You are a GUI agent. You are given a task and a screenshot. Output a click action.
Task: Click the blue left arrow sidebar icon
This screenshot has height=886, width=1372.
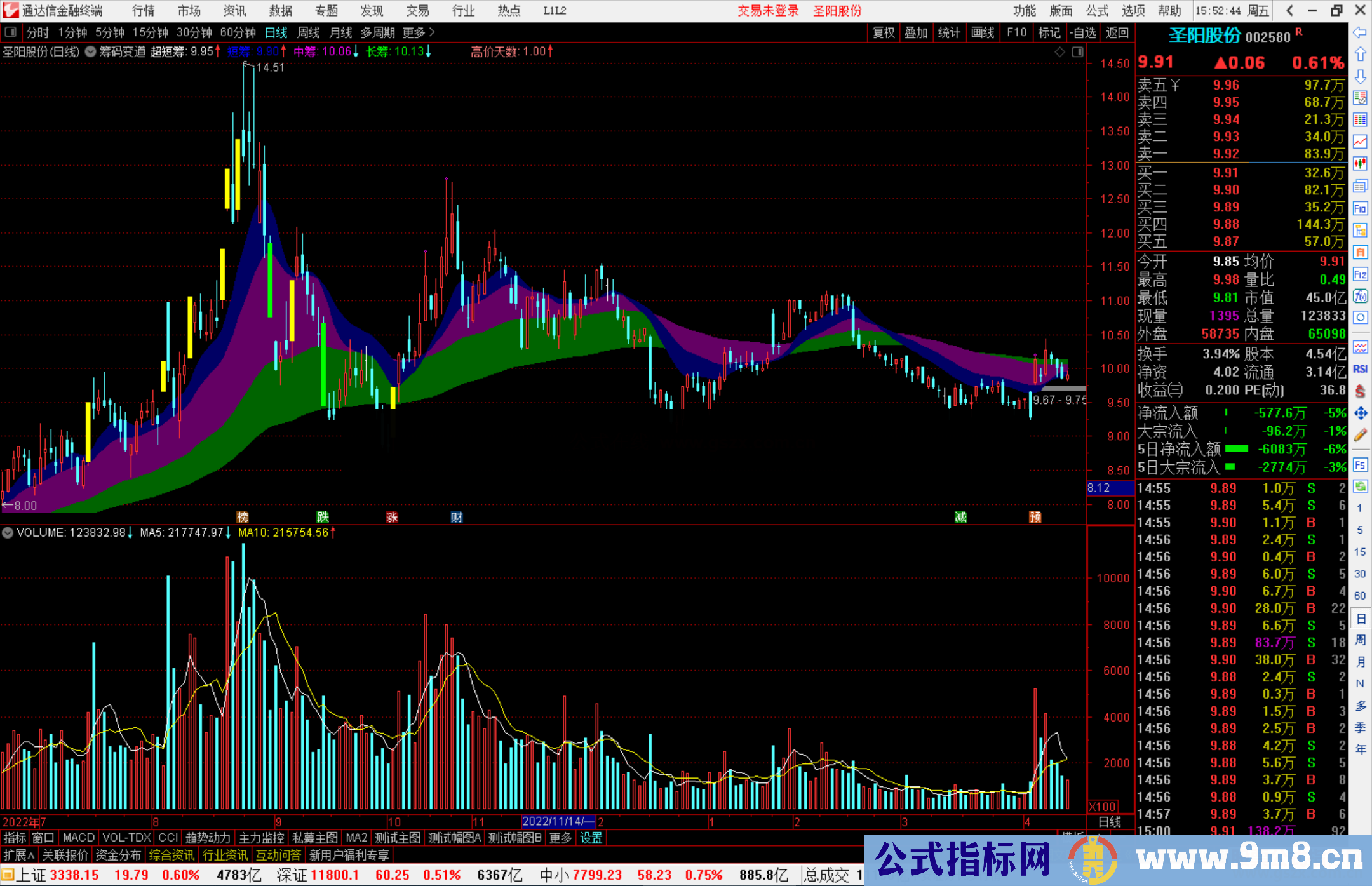pos(1360,32)
